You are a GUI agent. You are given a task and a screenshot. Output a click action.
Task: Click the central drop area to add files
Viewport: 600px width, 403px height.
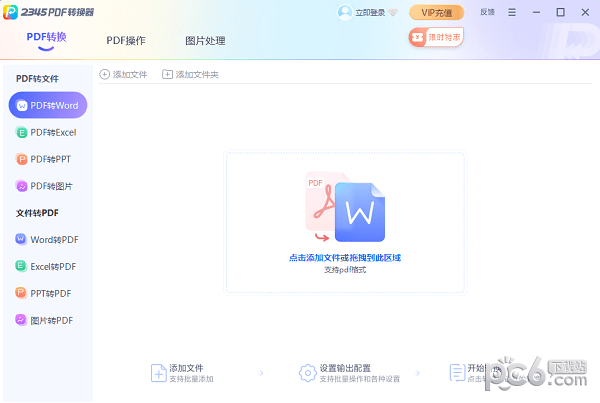pyautogui.click(x=345, y=223)
